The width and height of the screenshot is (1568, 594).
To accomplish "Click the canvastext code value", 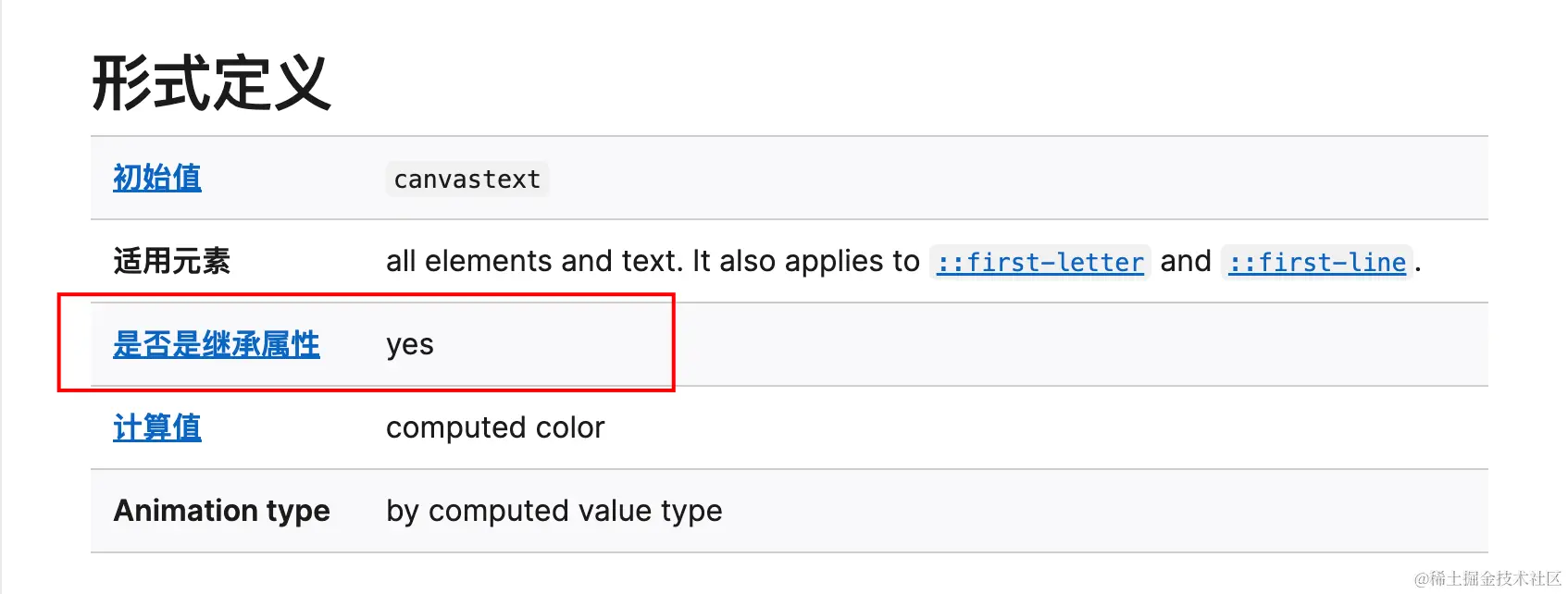I will click(467, 179).
